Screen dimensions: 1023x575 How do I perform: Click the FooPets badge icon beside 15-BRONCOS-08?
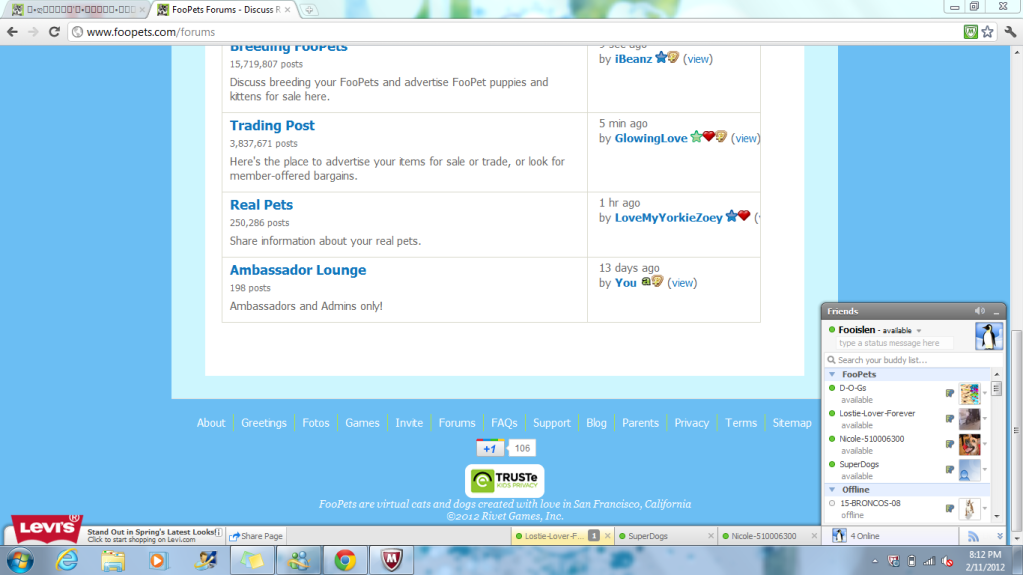pyautogui.click(x=950, y=508)
